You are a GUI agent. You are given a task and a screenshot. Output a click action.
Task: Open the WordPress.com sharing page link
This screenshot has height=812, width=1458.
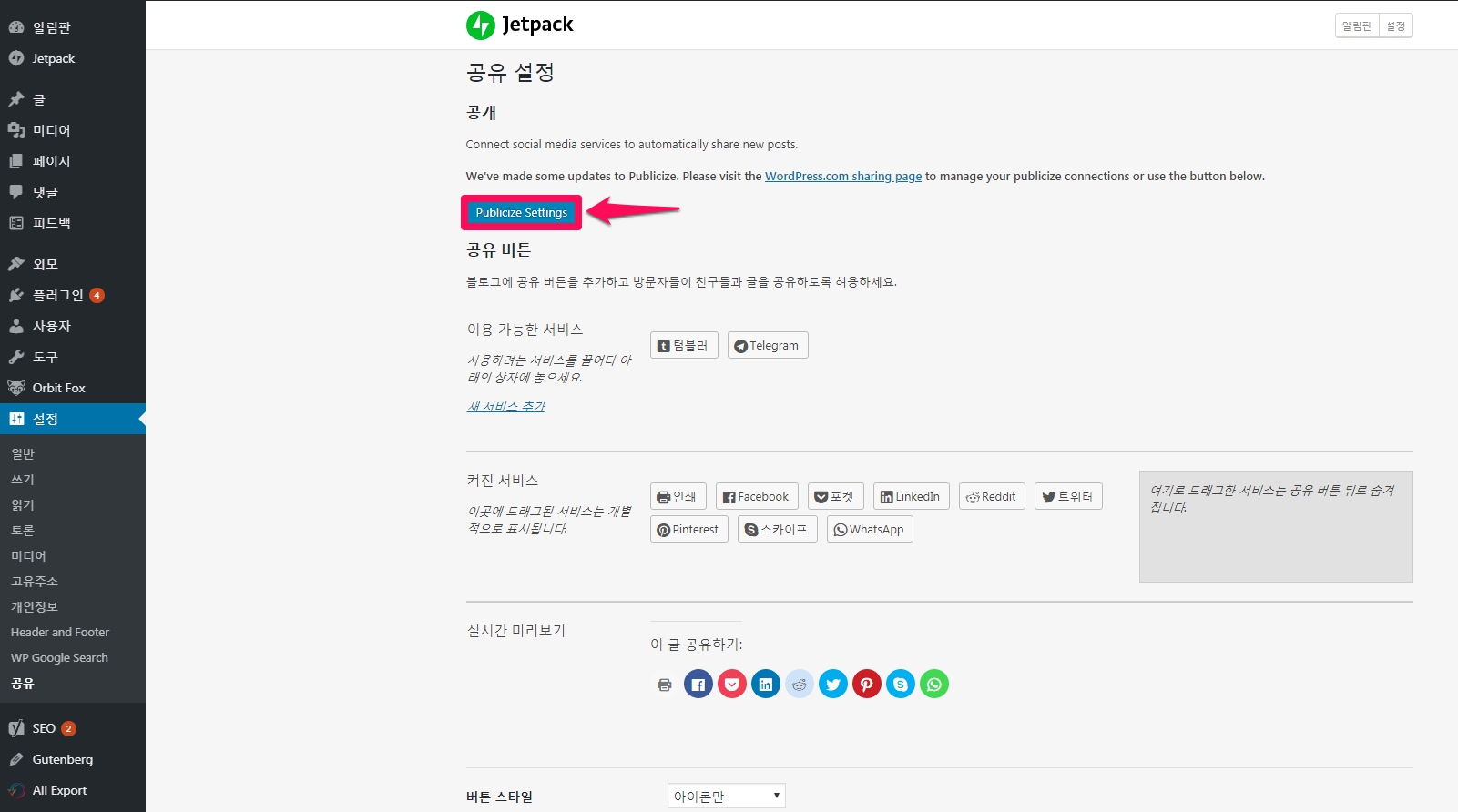point(842,177)
